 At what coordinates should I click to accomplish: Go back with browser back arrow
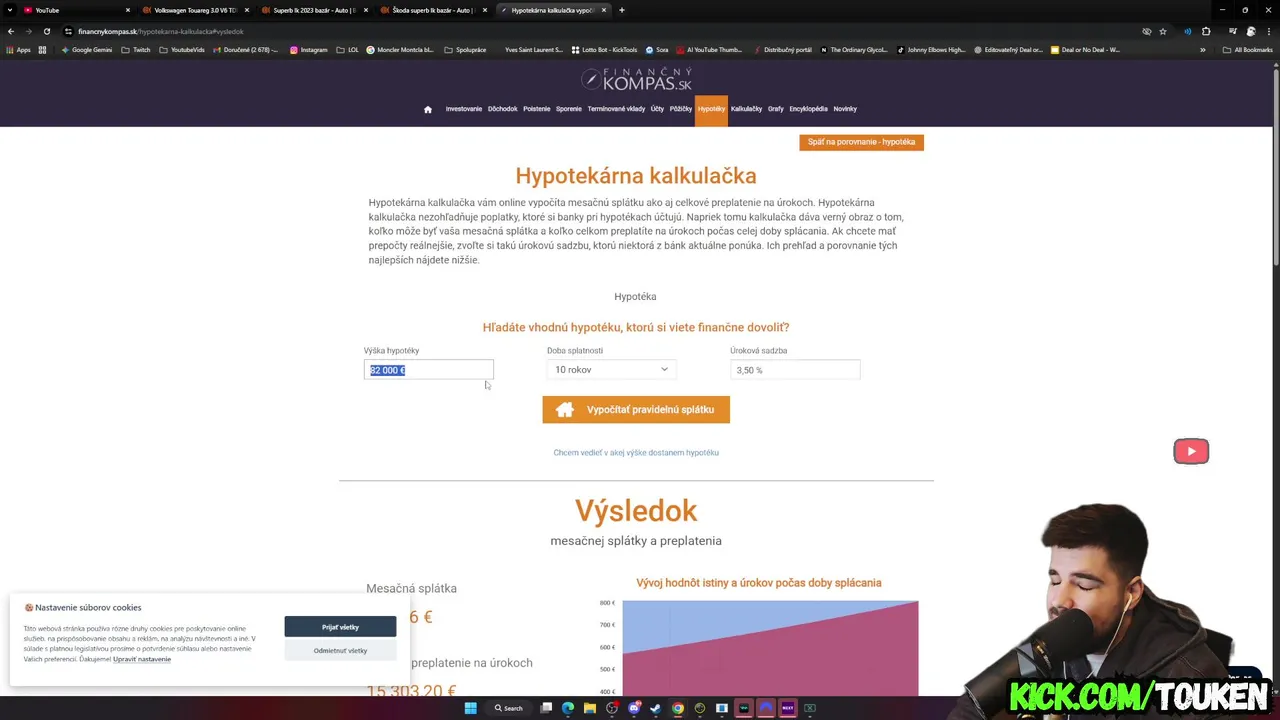(11, 31)
